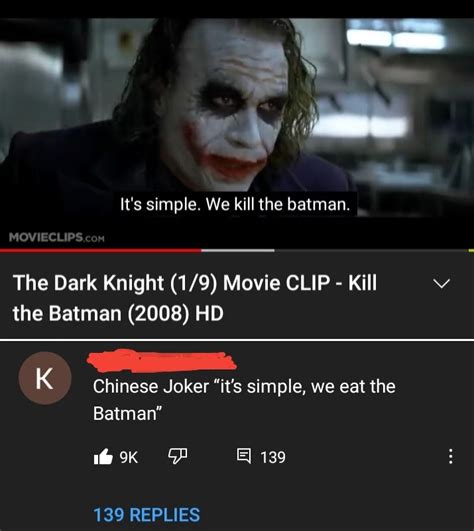Open replies via the comment bubble icon

click(244, 456)
